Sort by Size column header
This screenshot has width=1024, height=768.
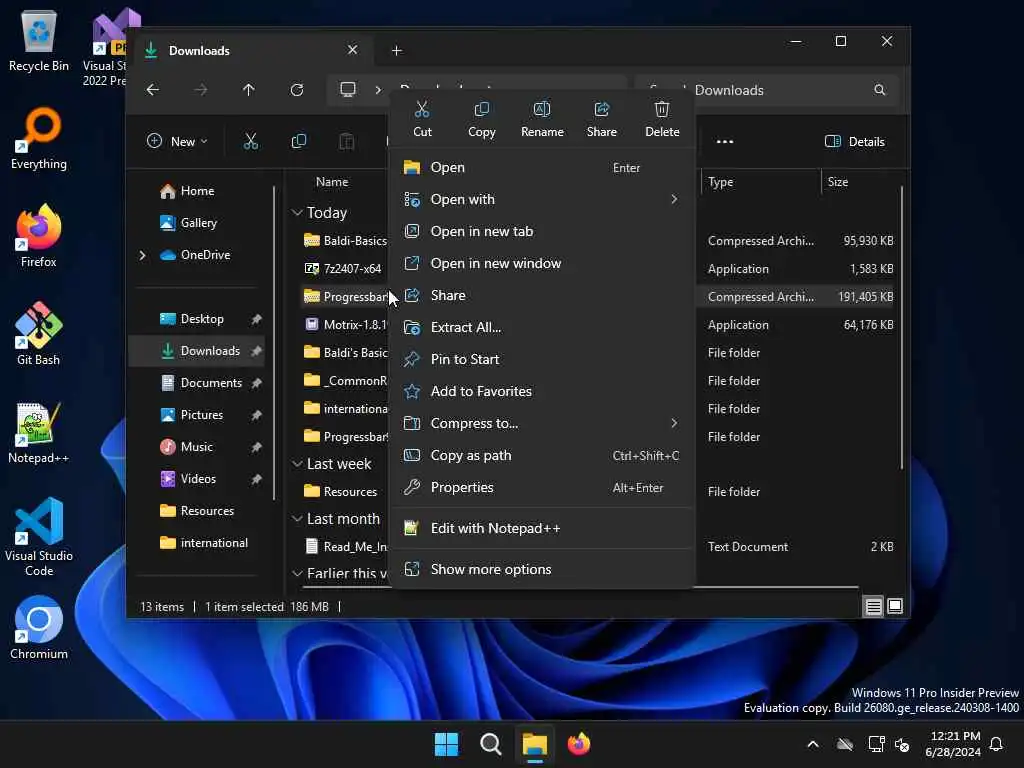click(x=859, y=182)
